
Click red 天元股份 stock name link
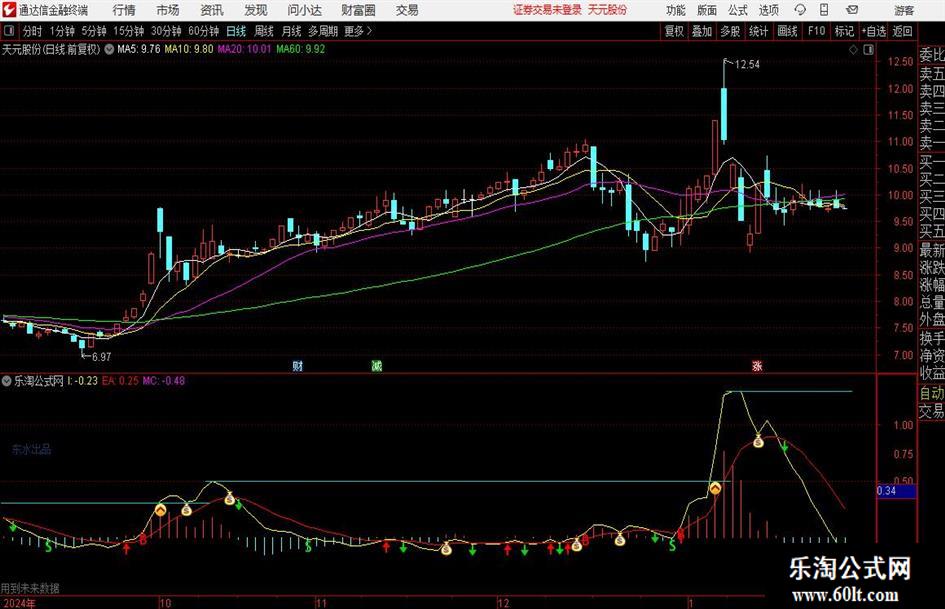(x=607, y=10)
